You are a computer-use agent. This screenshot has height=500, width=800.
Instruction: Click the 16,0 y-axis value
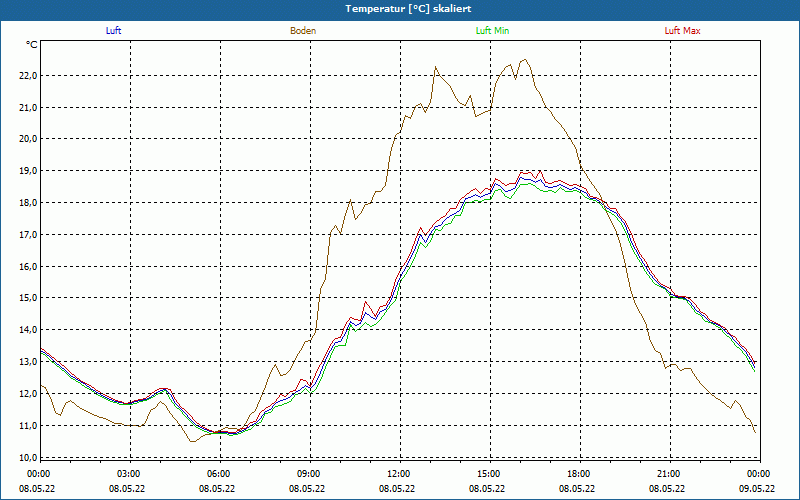tap(28, 266)
